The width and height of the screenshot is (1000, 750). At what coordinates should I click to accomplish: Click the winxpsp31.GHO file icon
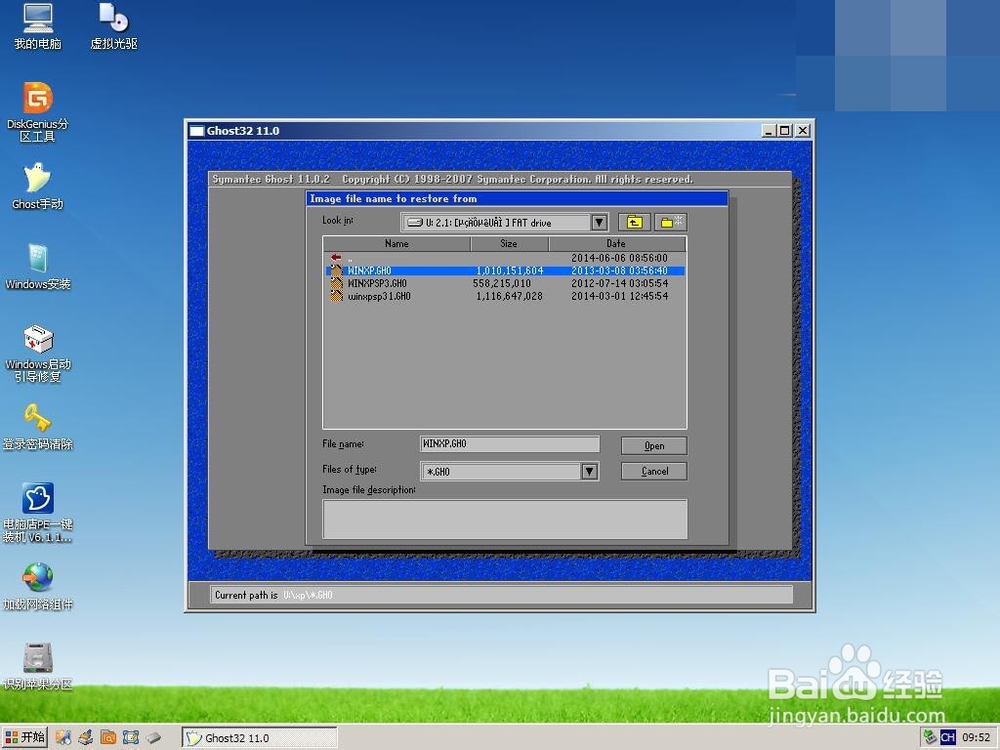pos(336,296)
